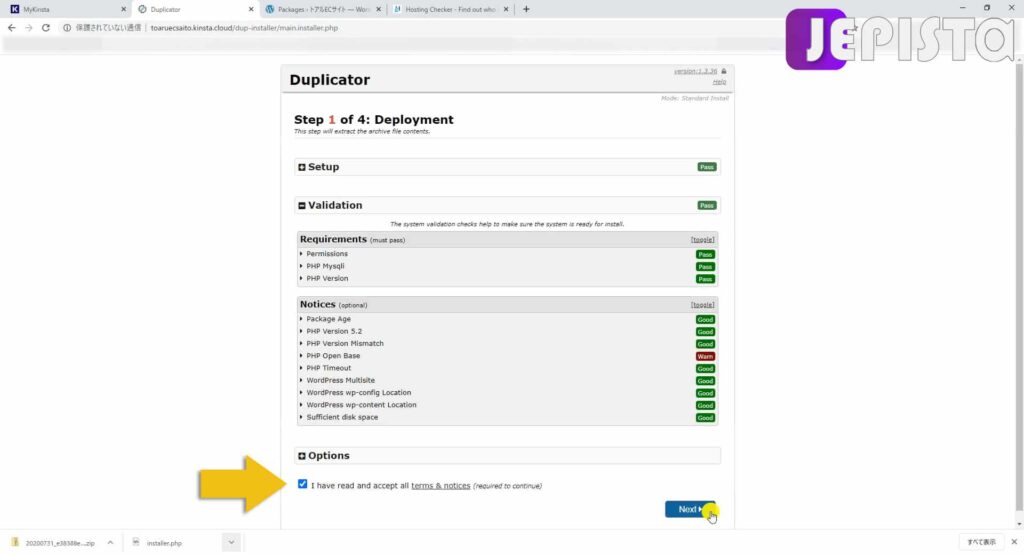Switch to the Duplicator tab
1024x554 pixels.
pyautogui.click(x=195, y=9)
